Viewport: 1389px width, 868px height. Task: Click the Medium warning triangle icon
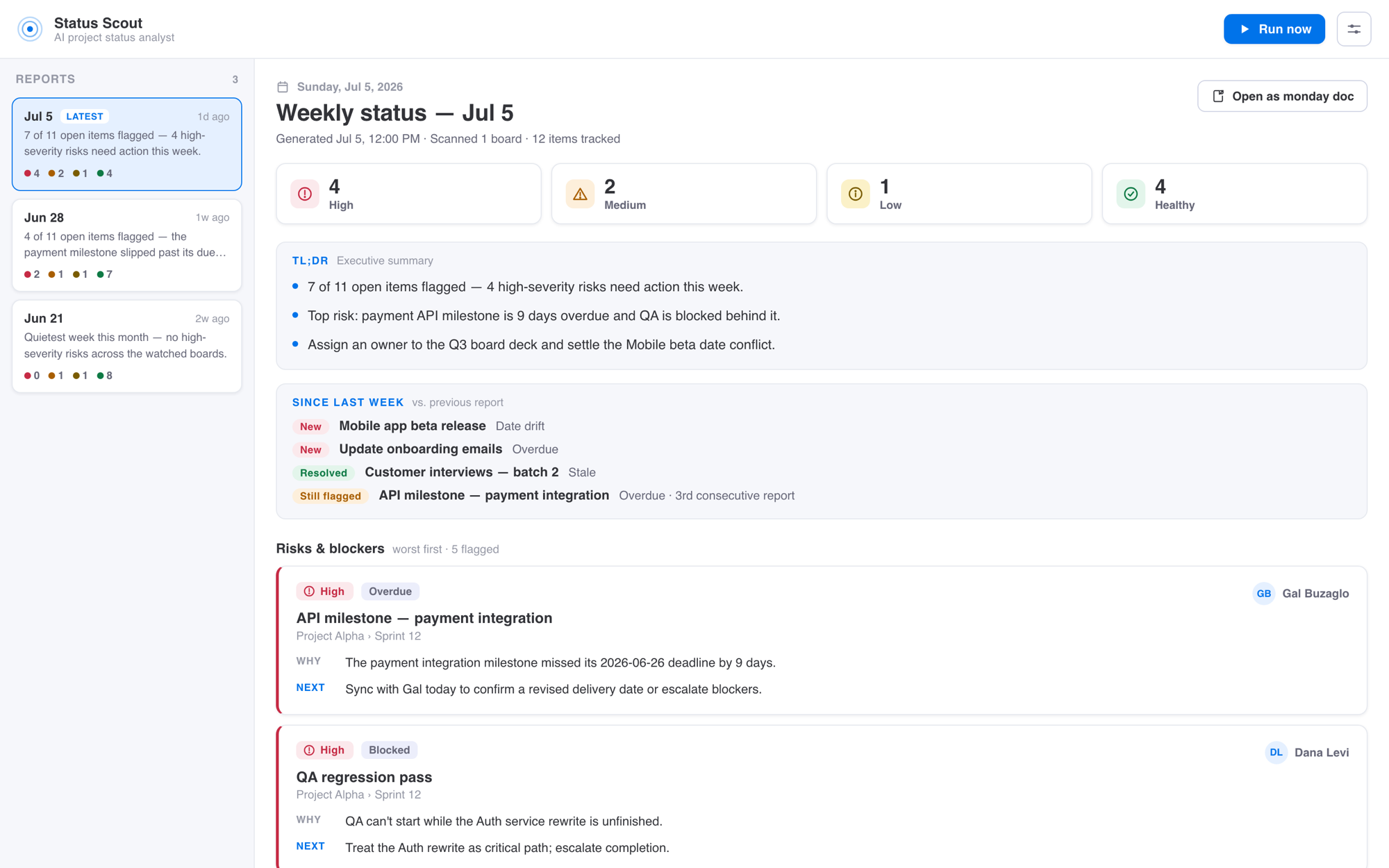coord(580,194)
